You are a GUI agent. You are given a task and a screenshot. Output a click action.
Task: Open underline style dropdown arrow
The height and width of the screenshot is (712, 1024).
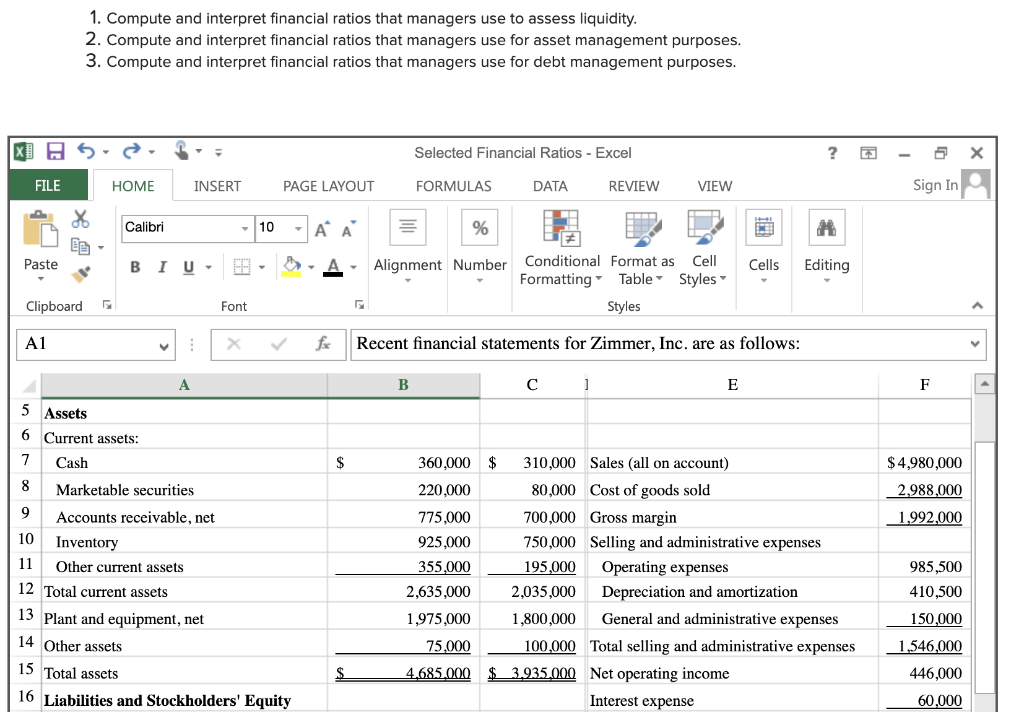(209, 267)
